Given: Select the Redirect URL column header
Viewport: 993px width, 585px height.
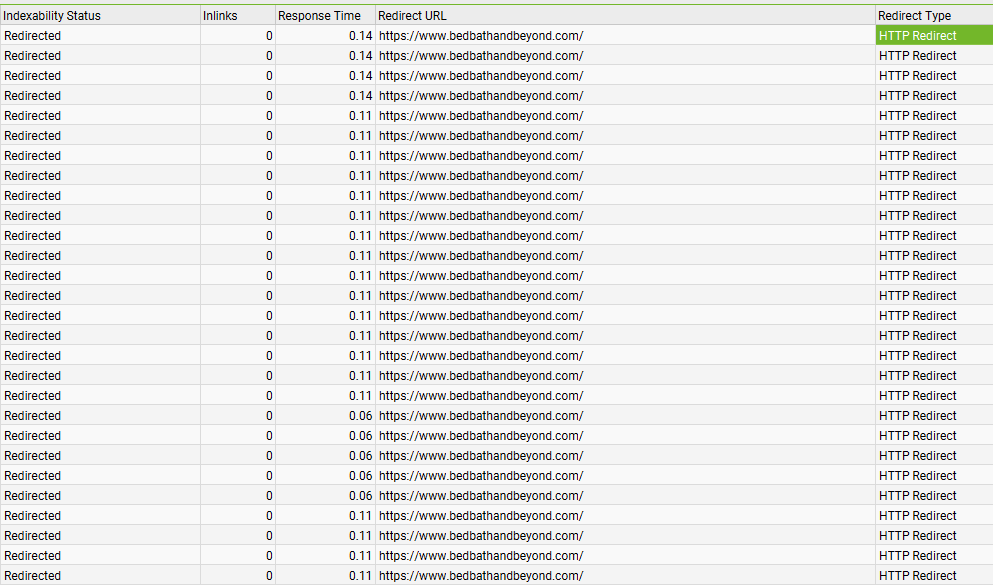Looking at the screenshot, I should coord(413,16).
